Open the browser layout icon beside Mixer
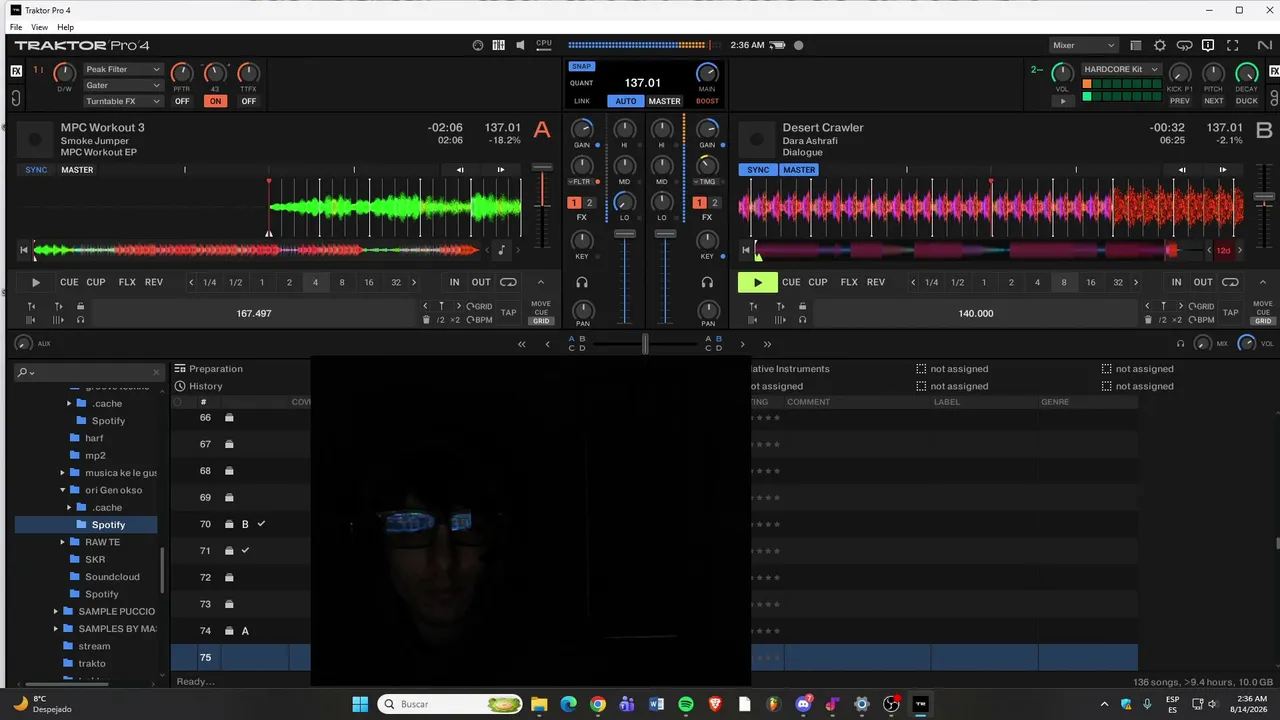The image size is (1280, 720). (x=1136, y=45)
